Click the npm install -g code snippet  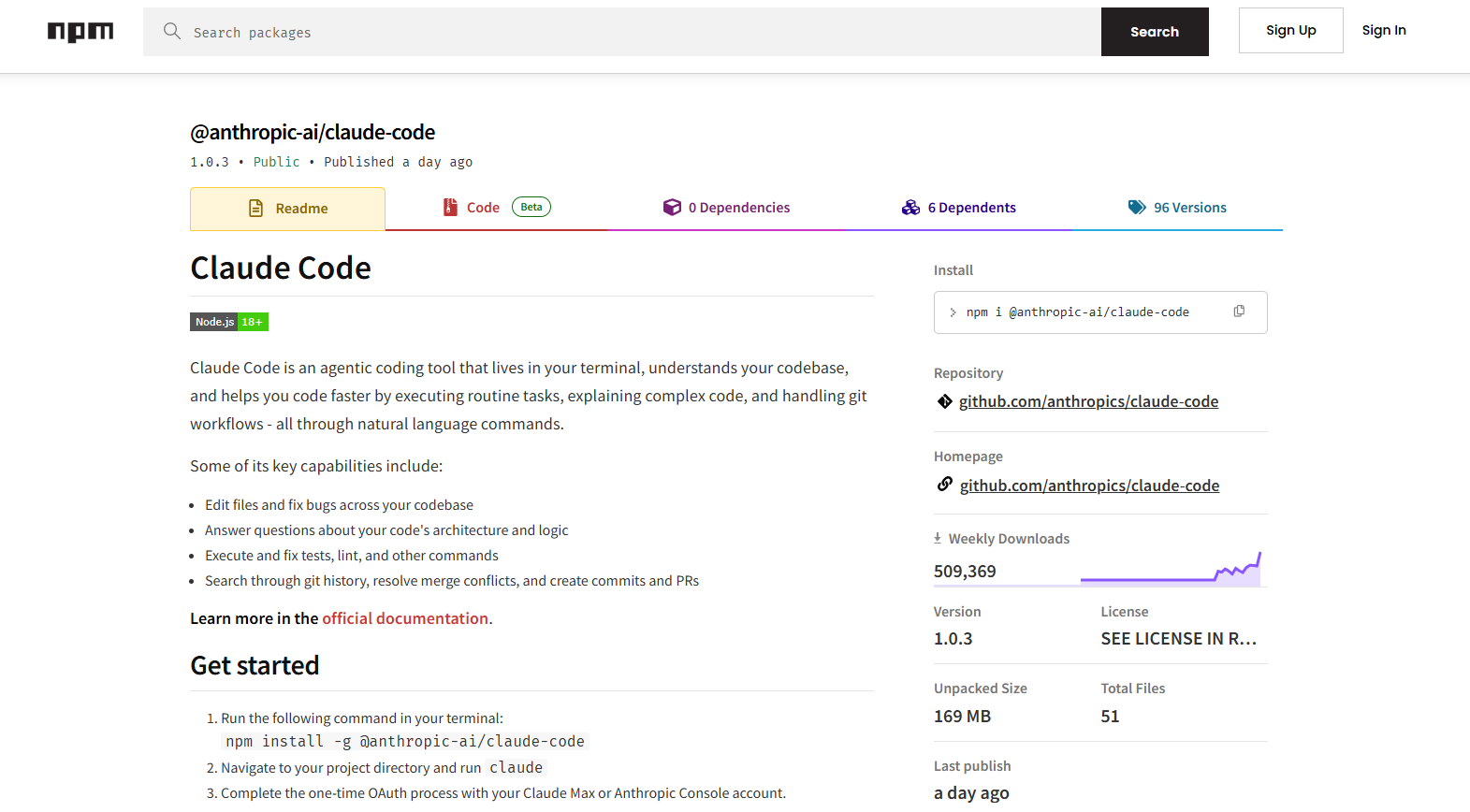point(405,742)
